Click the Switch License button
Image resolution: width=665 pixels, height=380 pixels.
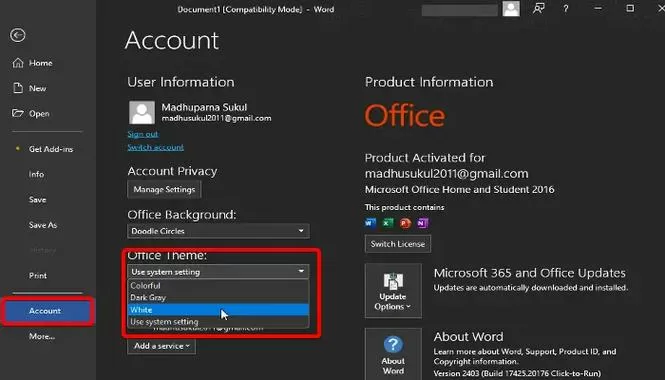click(398, 244)
